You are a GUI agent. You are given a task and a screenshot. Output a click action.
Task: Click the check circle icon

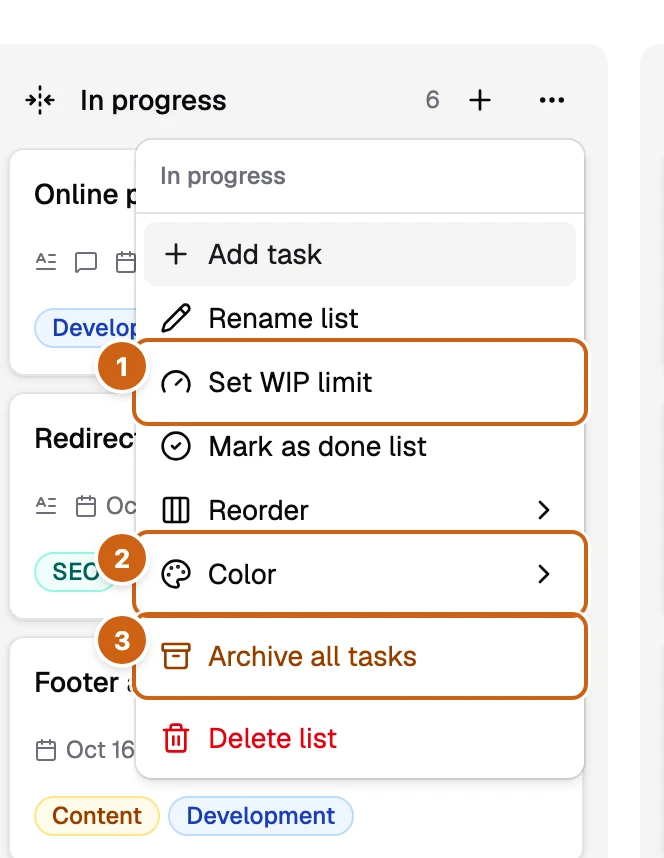[x=176, y=446]
